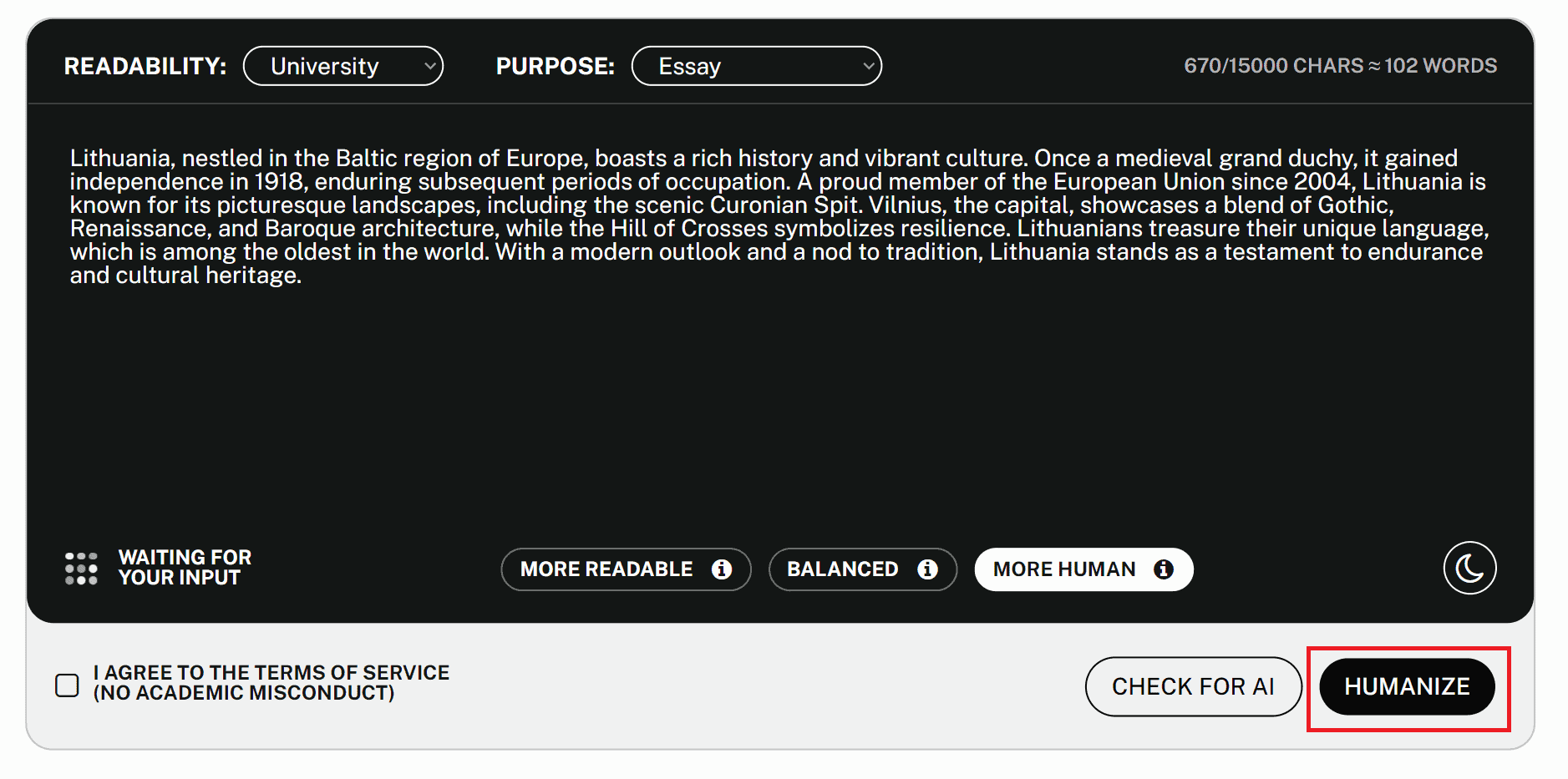Image resolution: width=1568 pixels, height=779 pixels.
Task: Open info icon on More Human
Action: pyautogui.click(x=1164, y=569)
